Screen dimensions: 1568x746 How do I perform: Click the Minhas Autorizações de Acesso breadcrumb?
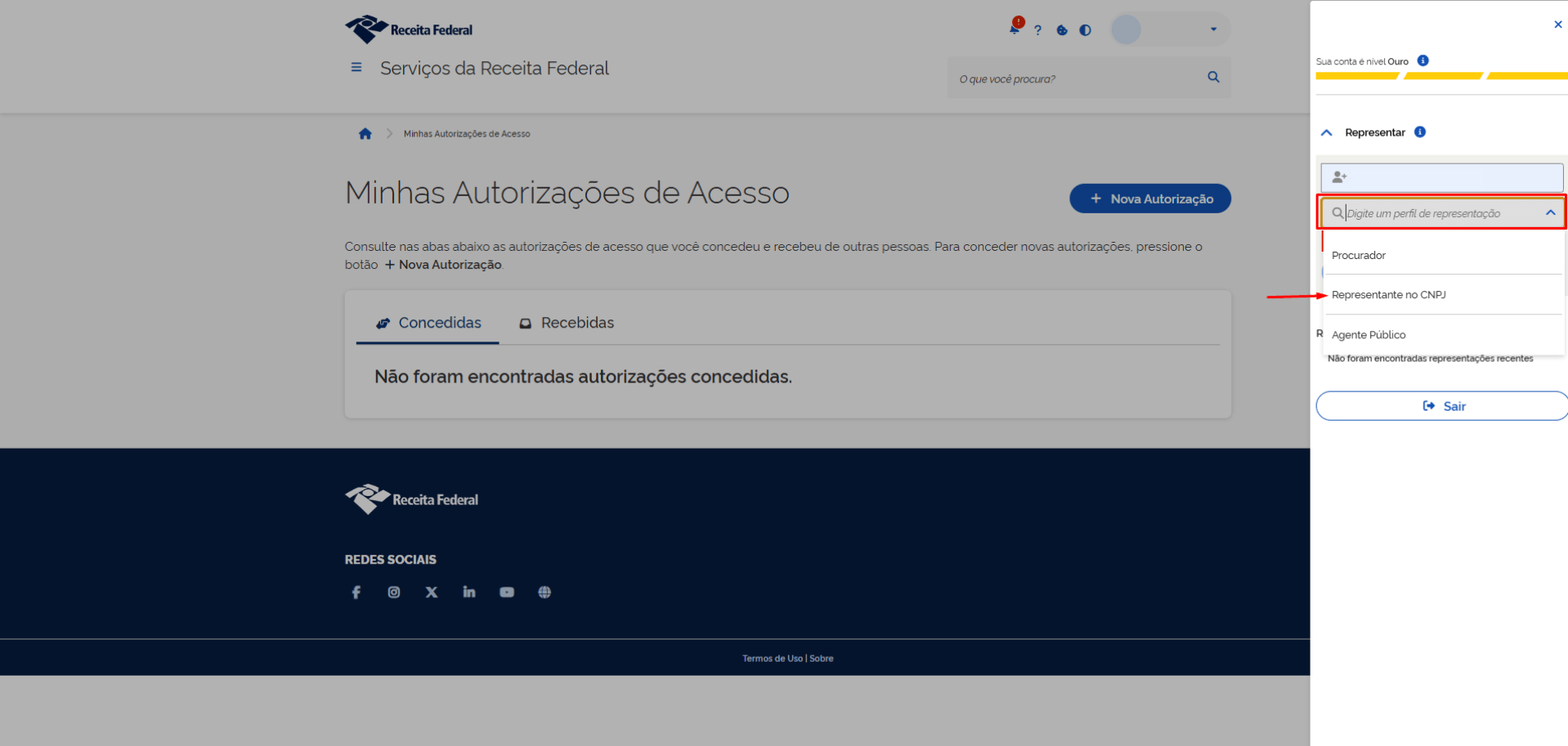(467, 134)
